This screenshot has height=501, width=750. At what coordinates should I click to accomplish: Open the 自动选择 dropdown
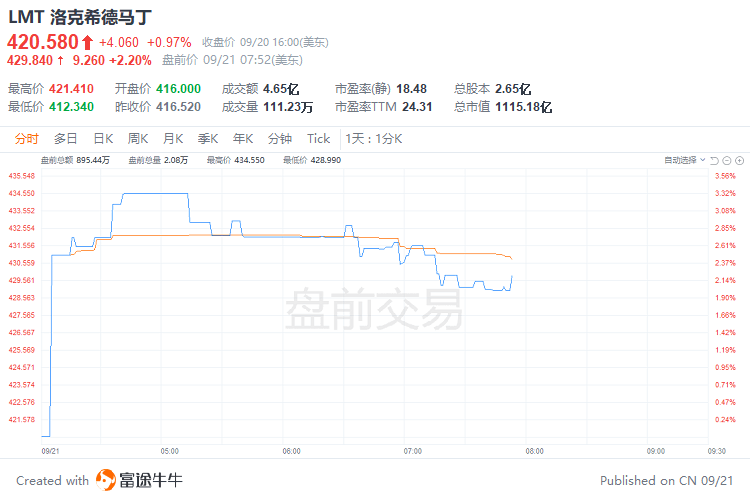click(684, 160)
